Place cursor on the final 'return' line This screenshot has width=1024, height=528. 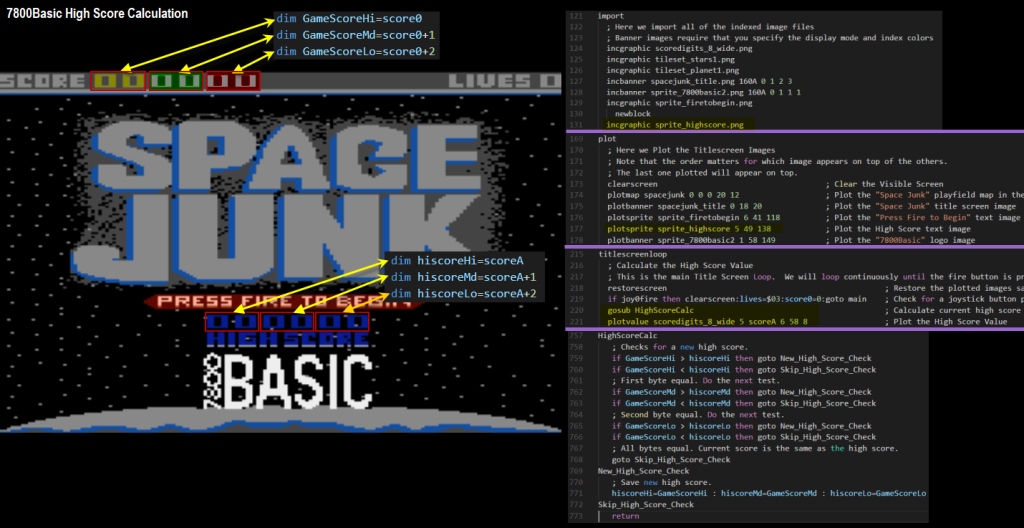[625, 517]
